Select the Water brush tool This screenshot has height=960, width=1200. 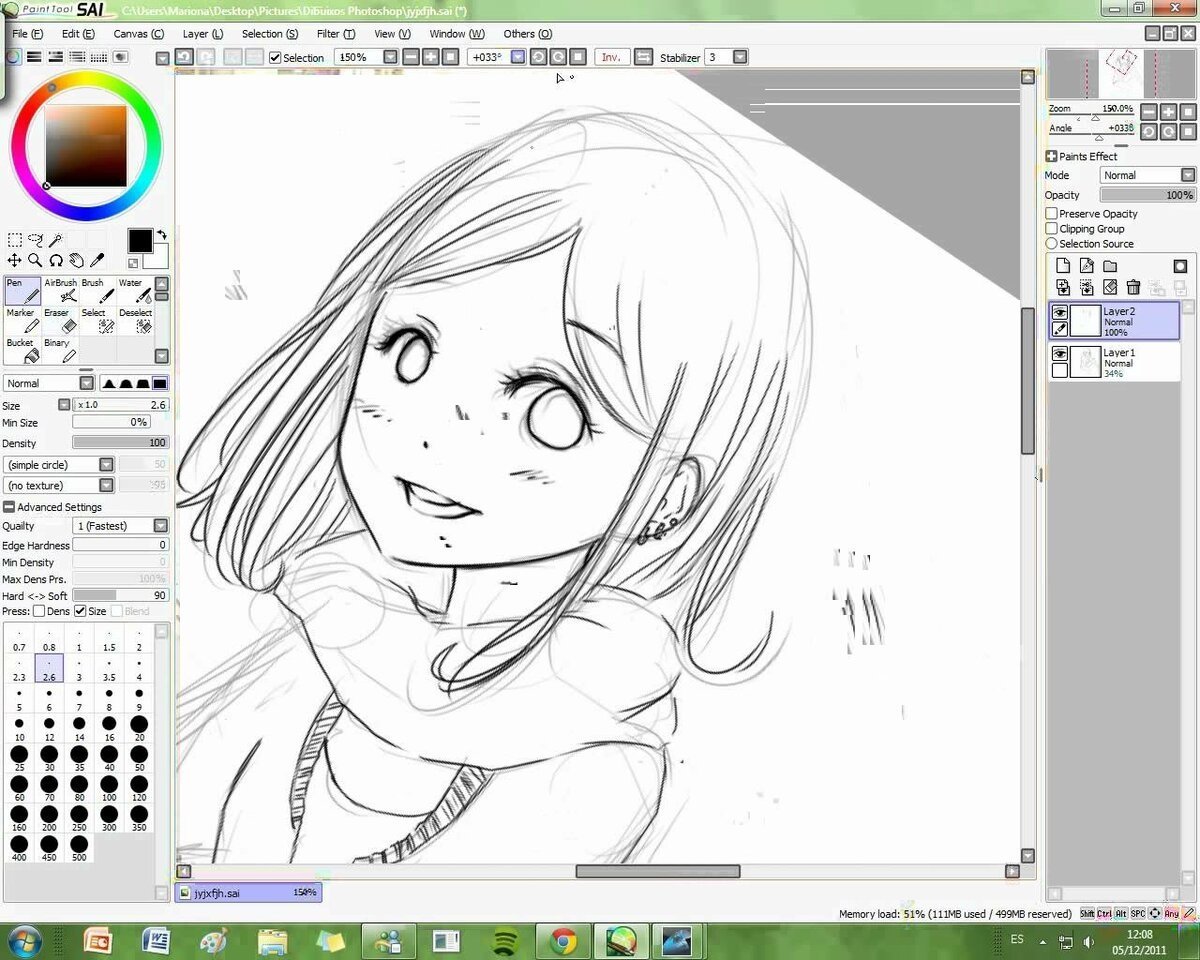pos(135,291)
